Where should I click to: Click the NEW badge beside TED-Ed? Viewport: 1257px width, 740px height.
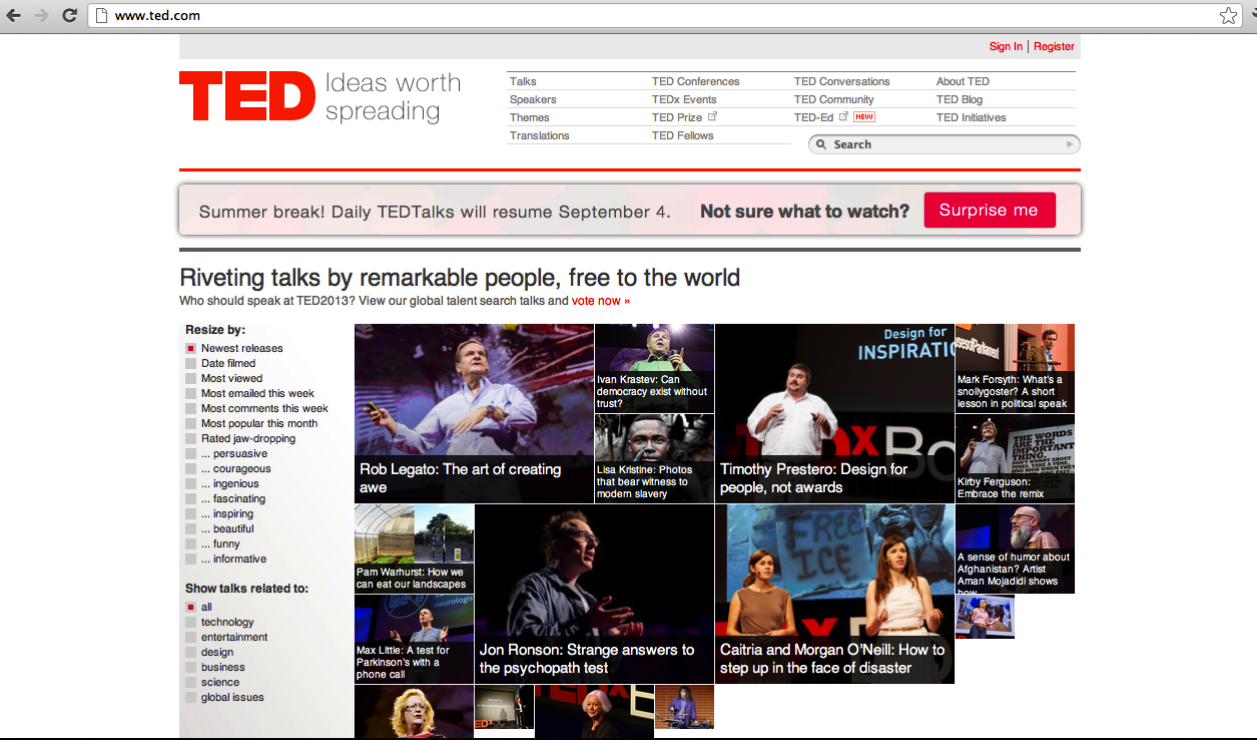(864, 117)
